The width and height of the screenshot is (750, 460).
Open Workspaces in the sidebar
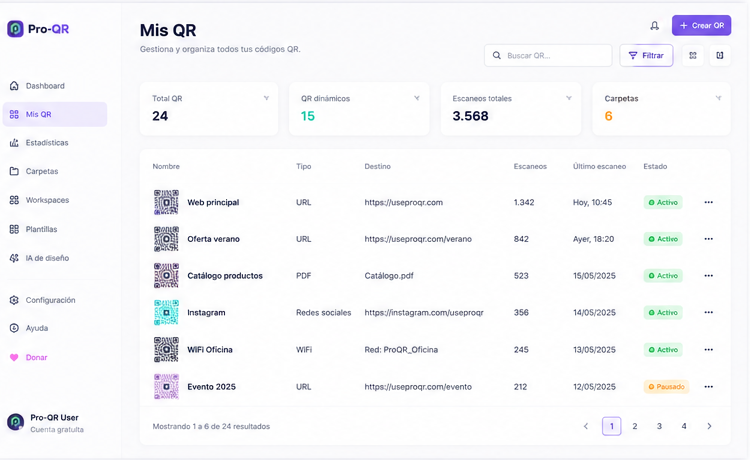[47, 200]
